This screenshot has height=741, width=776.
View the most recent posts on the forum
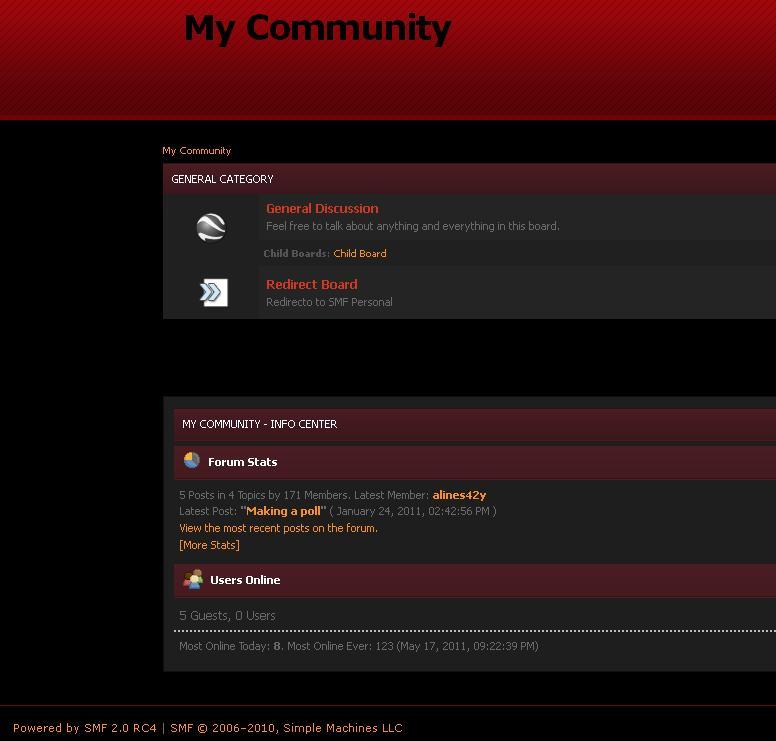click(278, 528)
